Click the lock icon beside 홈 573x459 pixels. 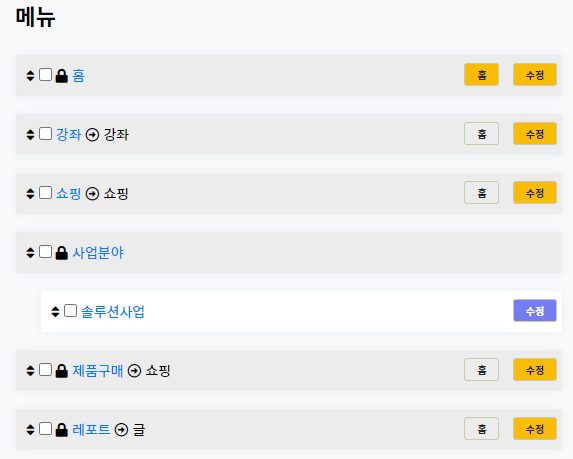click(x=61, y=76)
